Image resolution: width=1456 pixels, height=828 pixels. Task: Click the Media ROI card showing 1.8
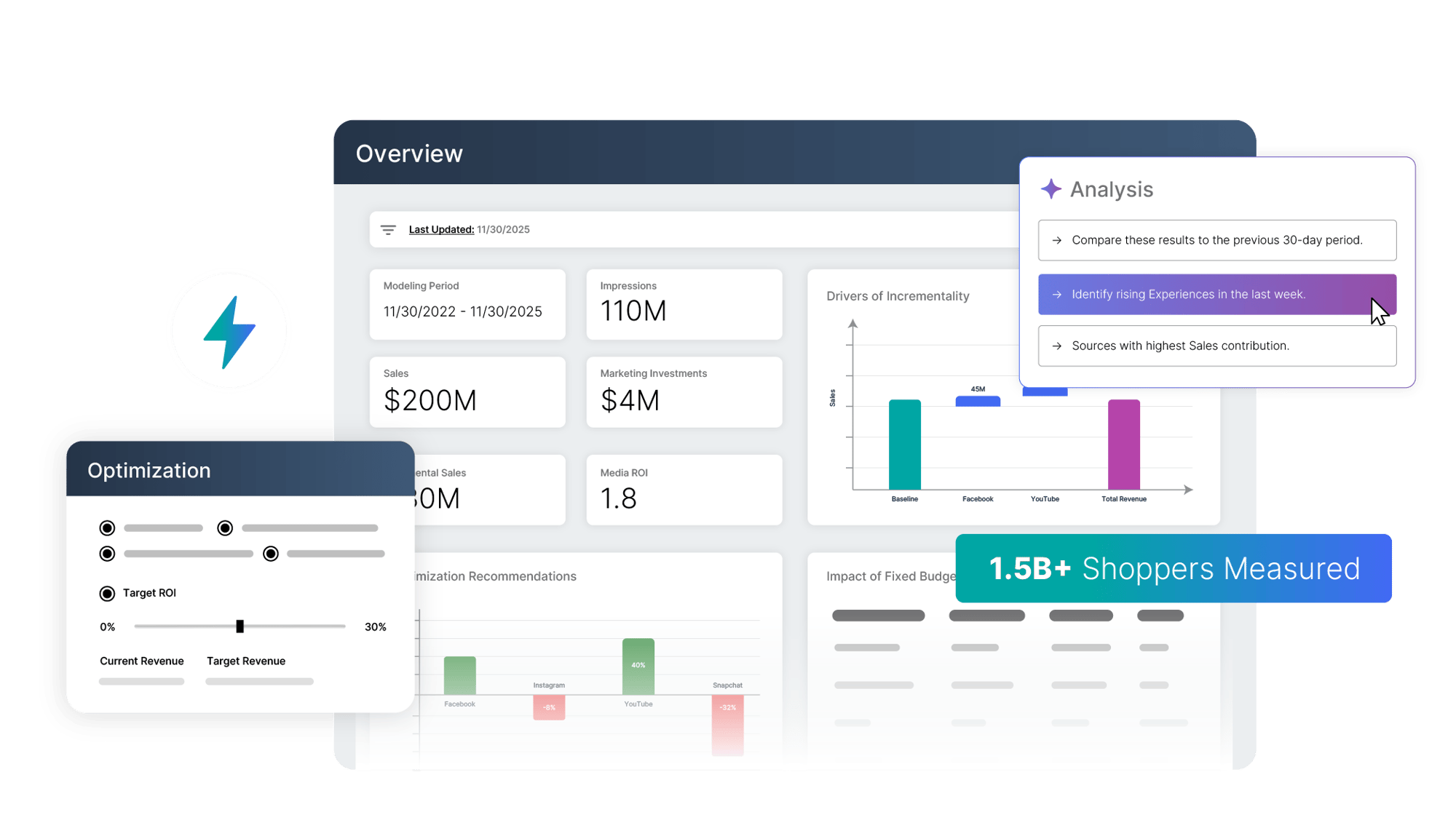683,489
